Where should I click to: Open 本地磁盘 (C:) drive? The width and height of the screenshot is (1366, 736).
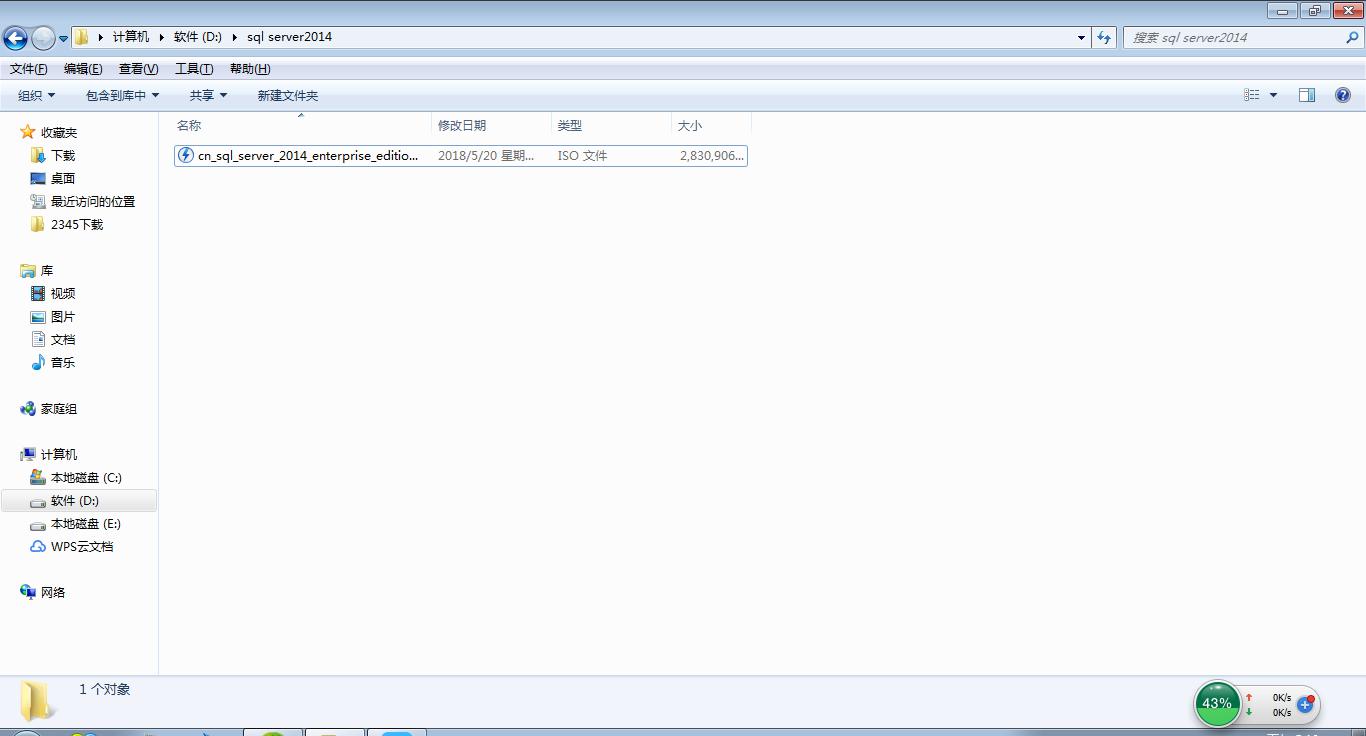click(x=86, y=477)
